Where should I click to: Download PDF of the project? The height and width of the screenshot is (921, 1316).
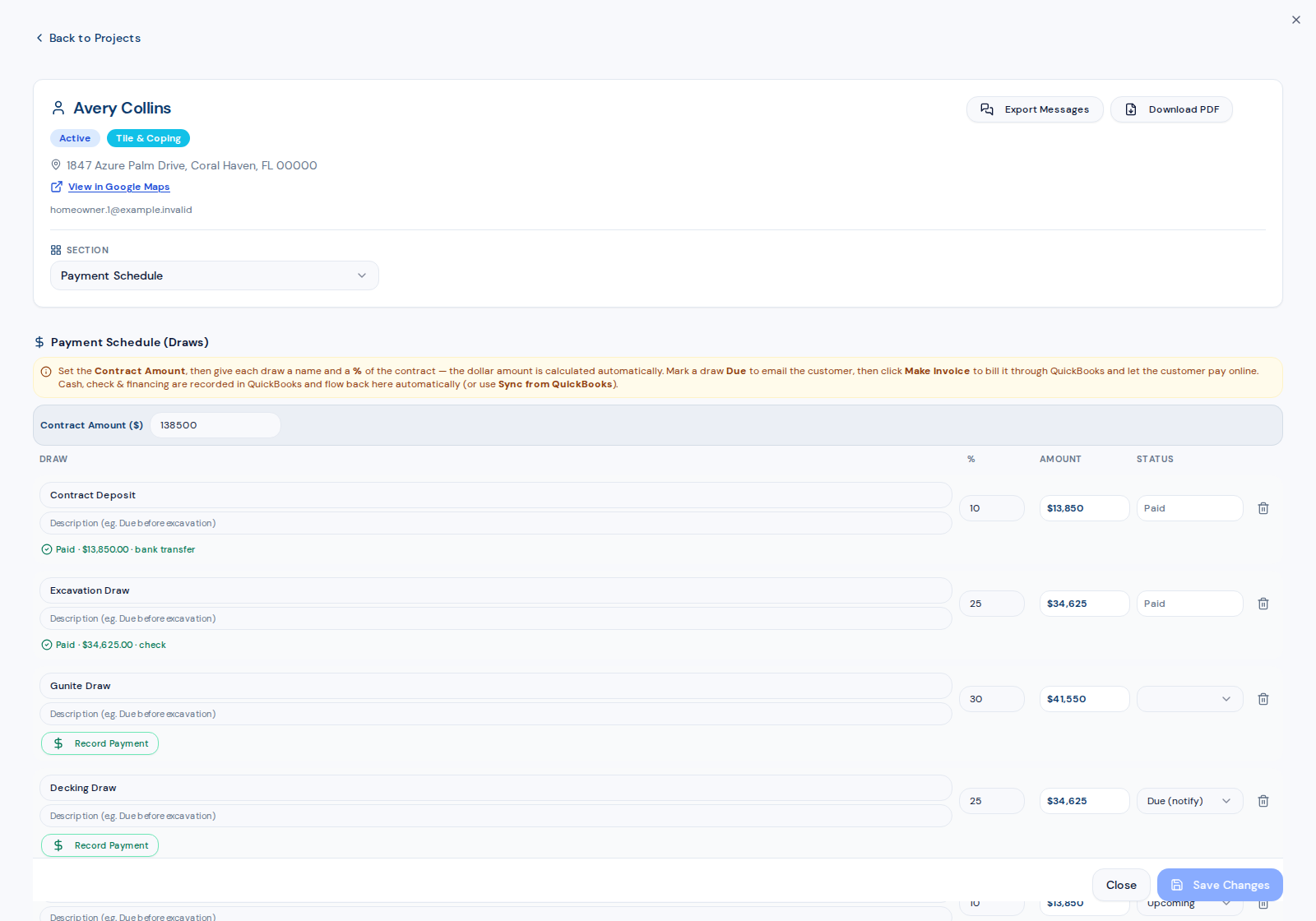pos(1171,109)
